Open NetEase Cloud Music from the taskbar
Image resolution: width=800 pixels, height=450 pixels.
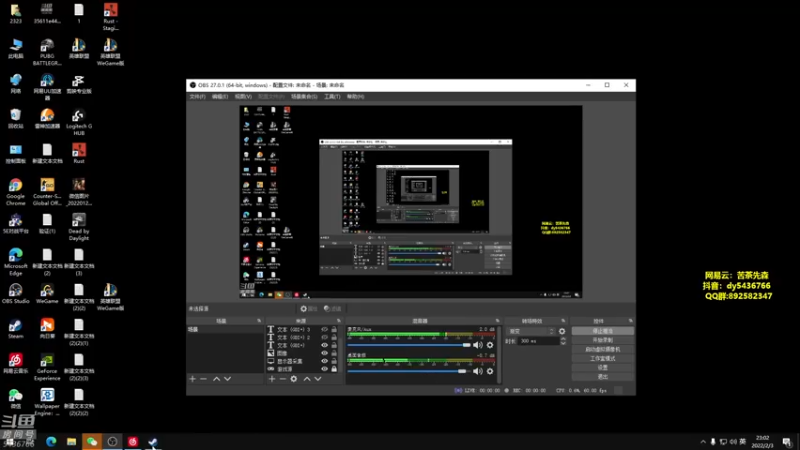[133, 442]
